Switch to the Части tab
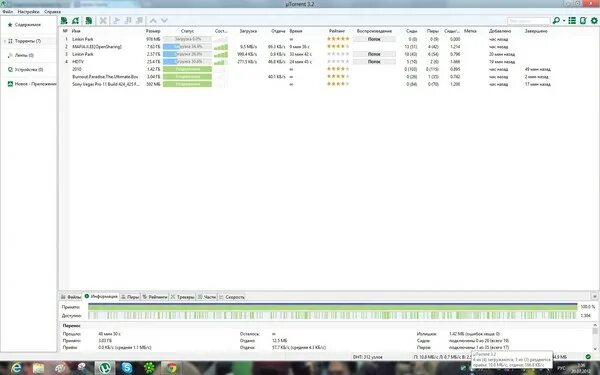Viewport: 600px width, 375px height. [207, 297]
